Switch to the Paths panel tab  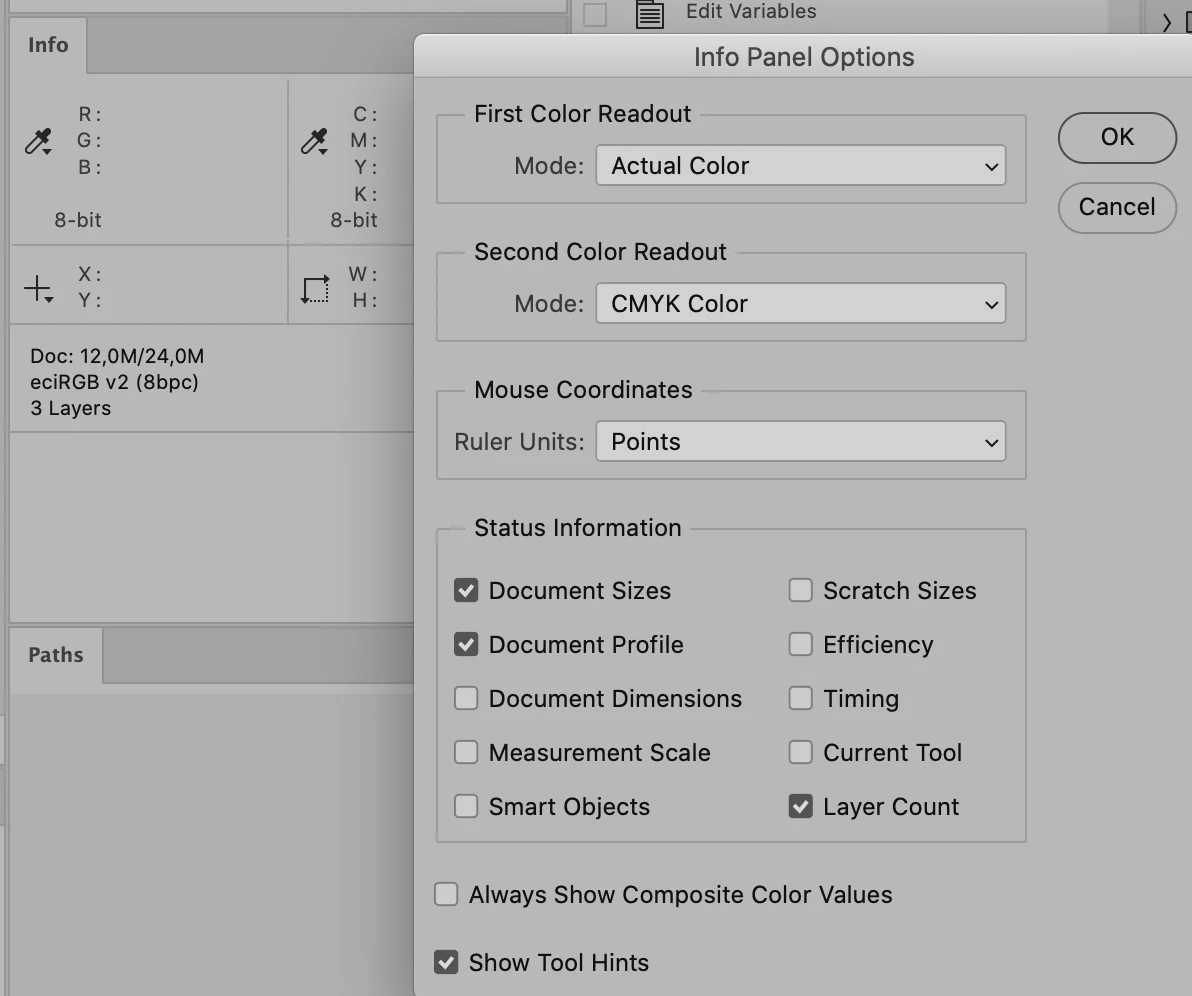click(56, 656)
